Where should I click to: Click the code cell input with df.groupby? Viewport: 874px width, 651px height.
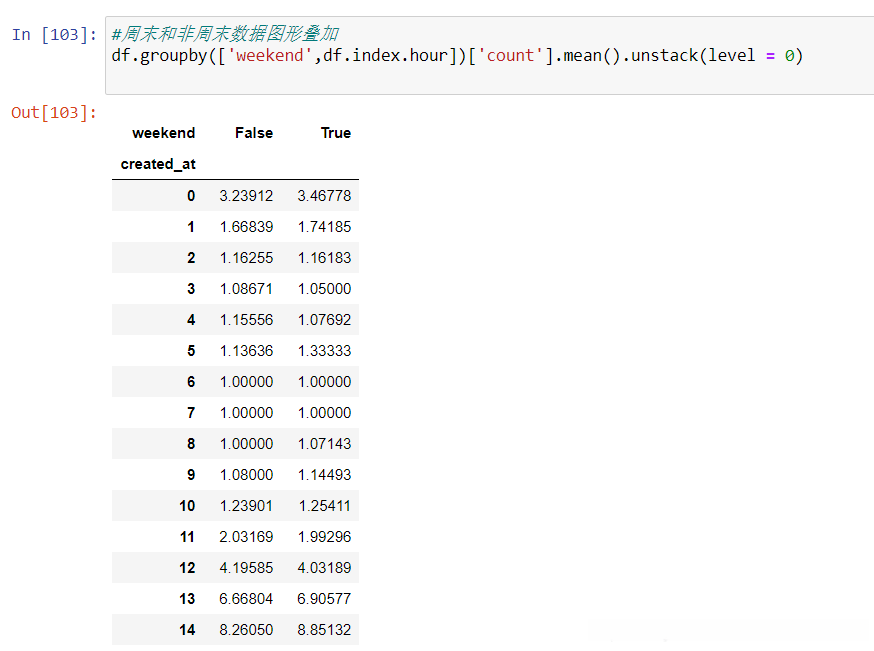489,55
